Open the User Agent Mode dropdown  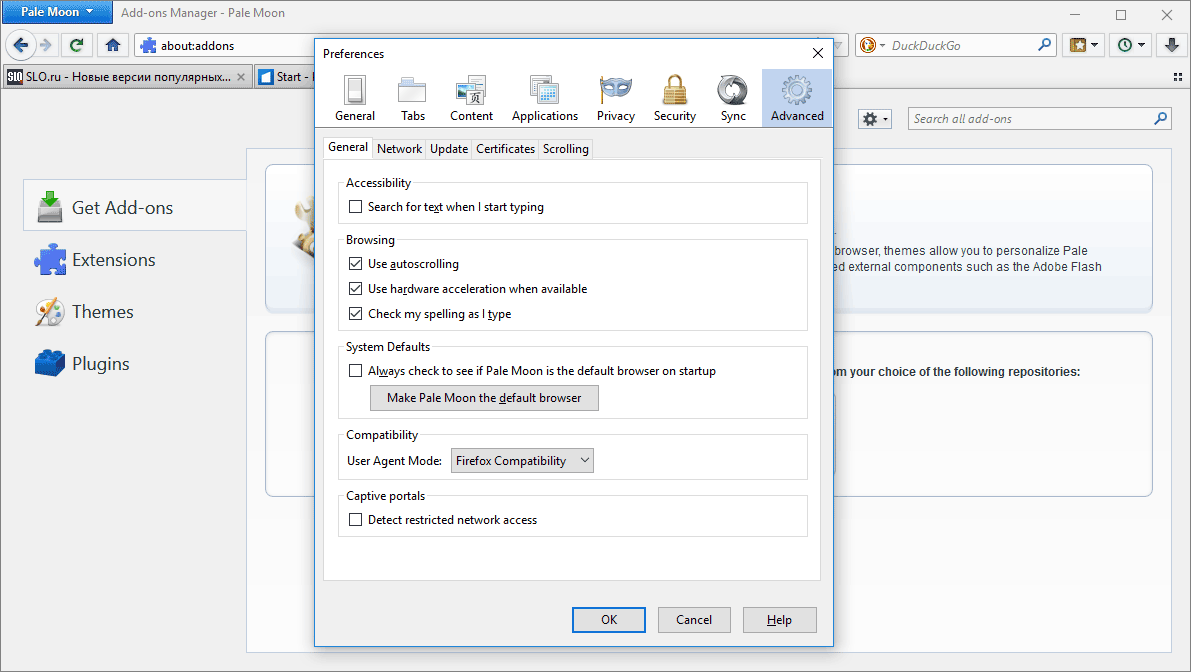click(522, 461)
